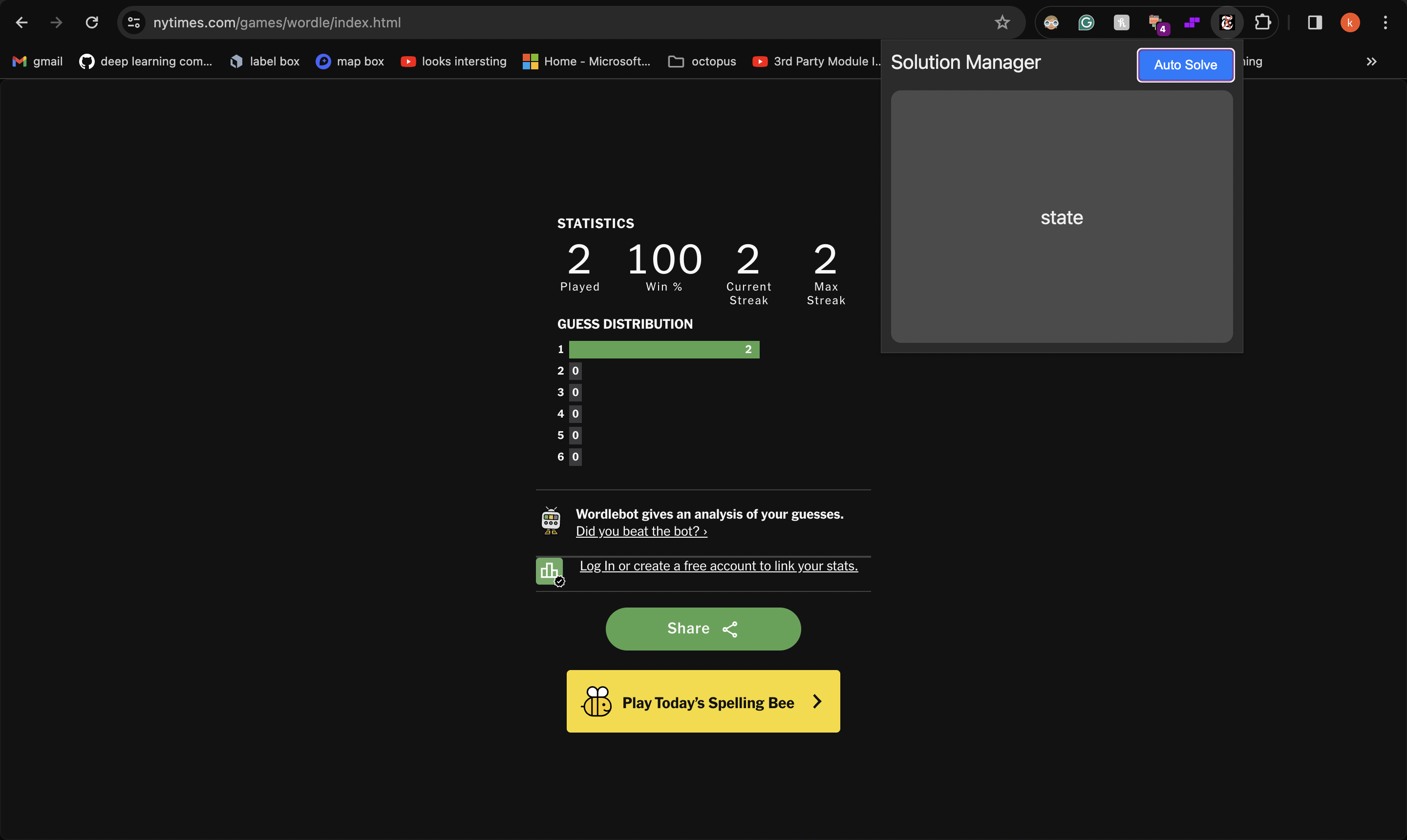Reload the Wordle page
This screenshot has height=840, width=1407.
92,22
